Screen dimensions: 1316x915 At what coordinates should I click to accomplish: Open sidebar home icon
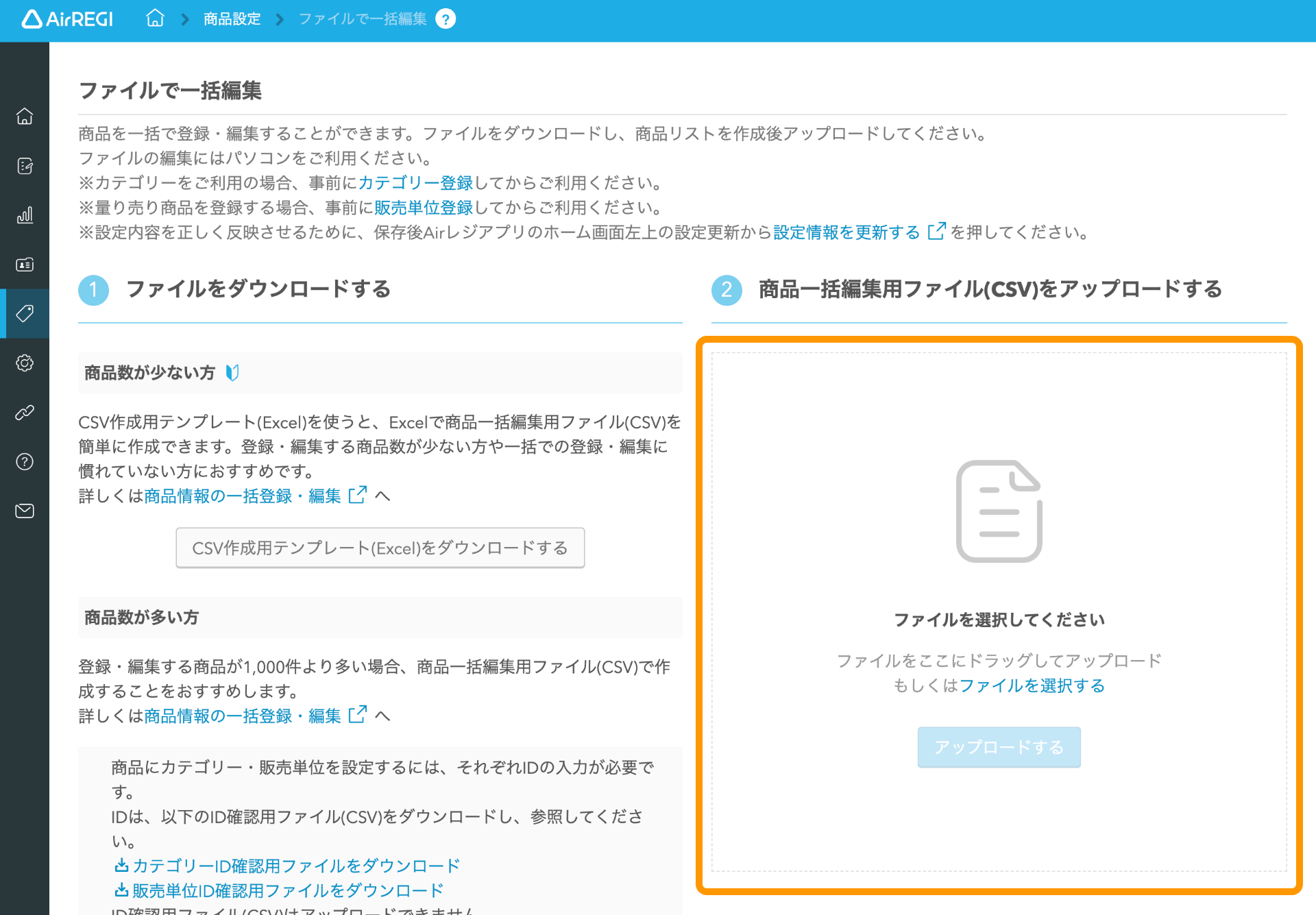tap(25, 117)
